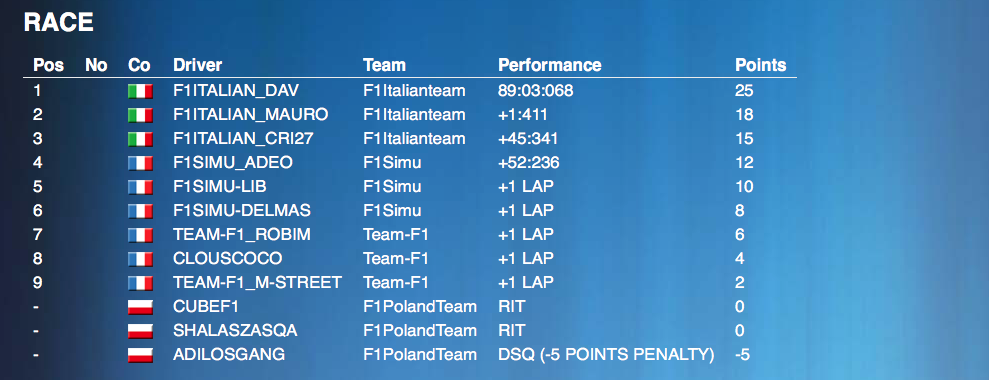
Task: Open driver SHALASZASQA
Action: pos(235,331)
